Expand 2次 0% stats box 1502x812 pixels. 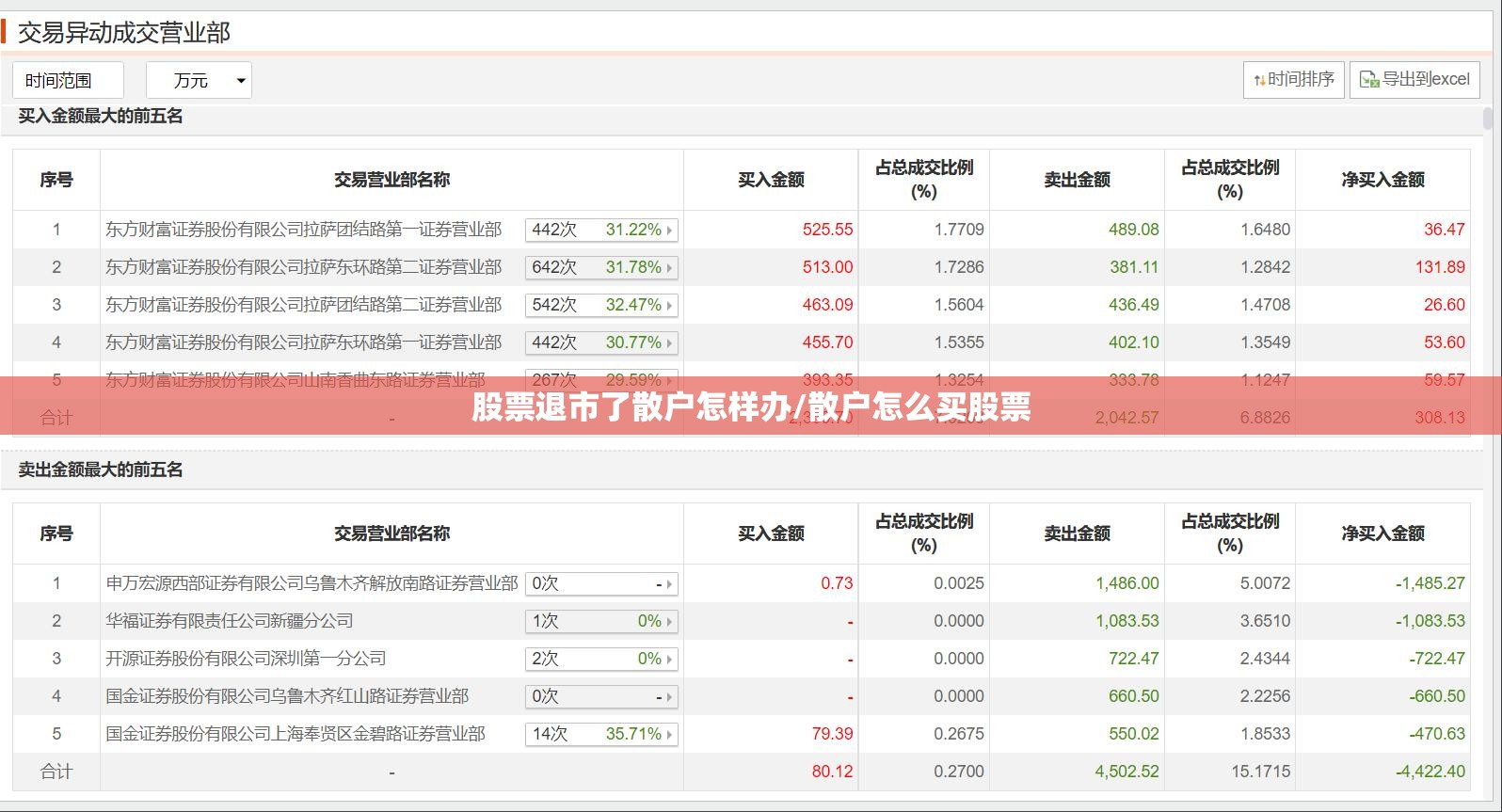601,659
